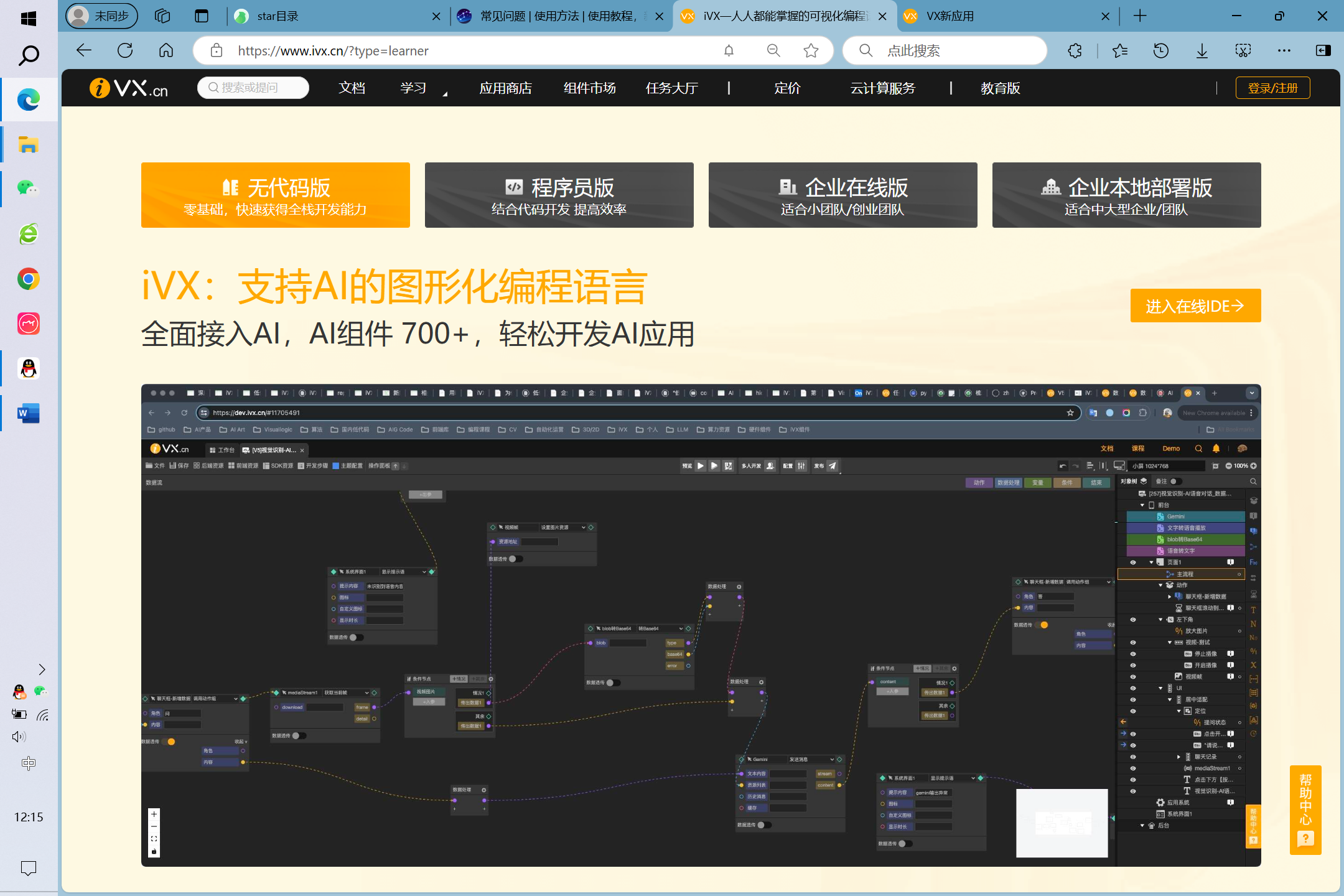The image size is (1344, 896).
Task: Click the 进入在线IDE button
Action: [1195, 306]
